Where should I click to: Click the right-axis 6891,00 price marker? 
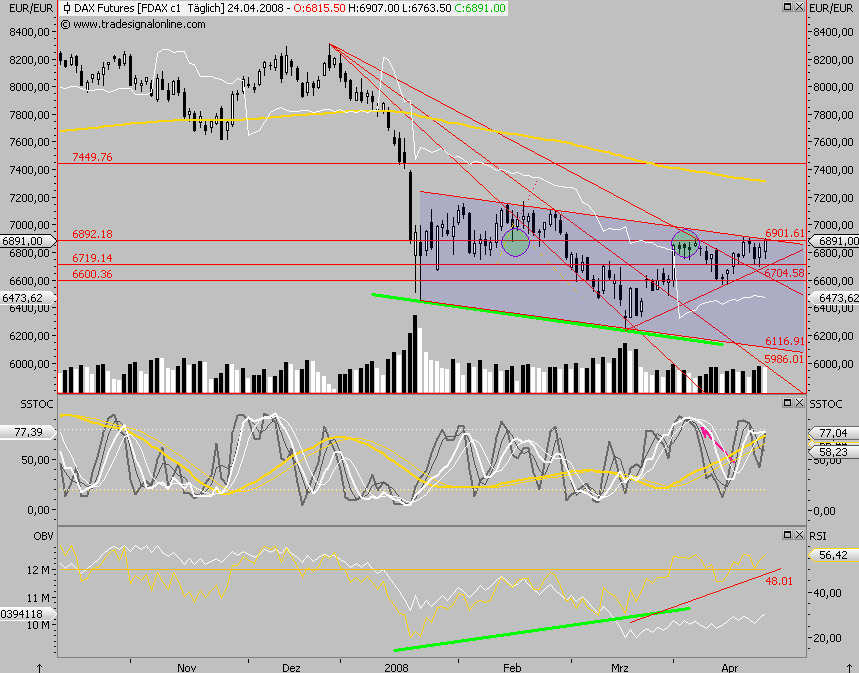click(833, 241)
